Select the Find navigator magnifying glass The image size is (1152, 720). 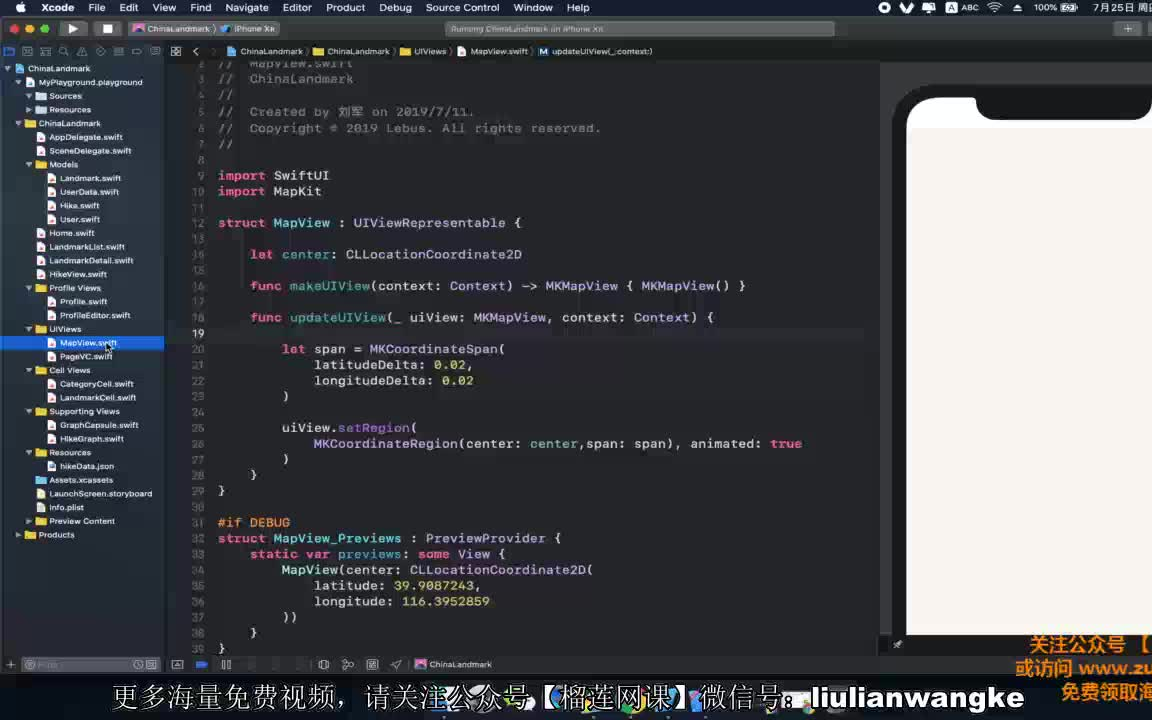coord(65,49)
